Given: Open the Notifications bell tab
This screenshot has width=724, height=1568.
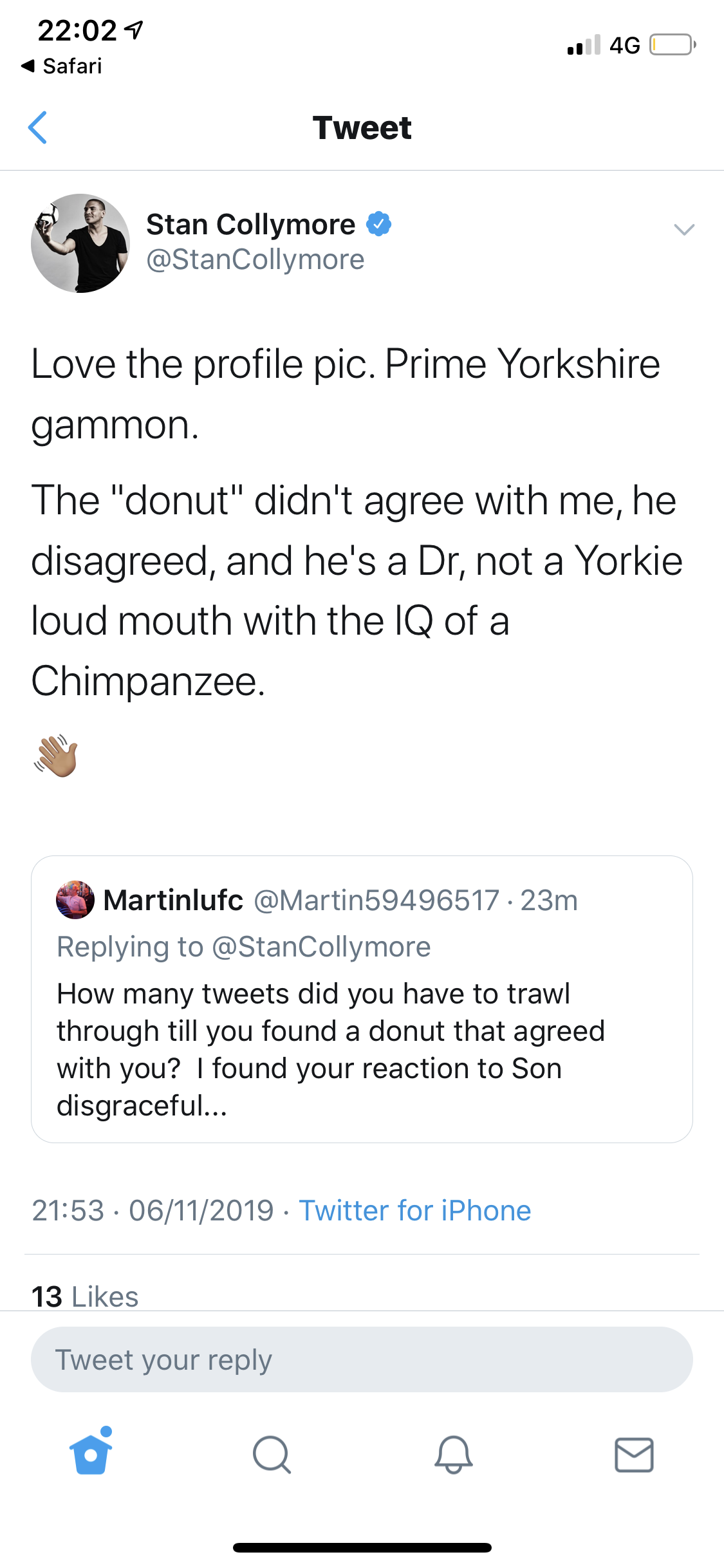Looking at the screenshot, I should (x=454, y=1455).
